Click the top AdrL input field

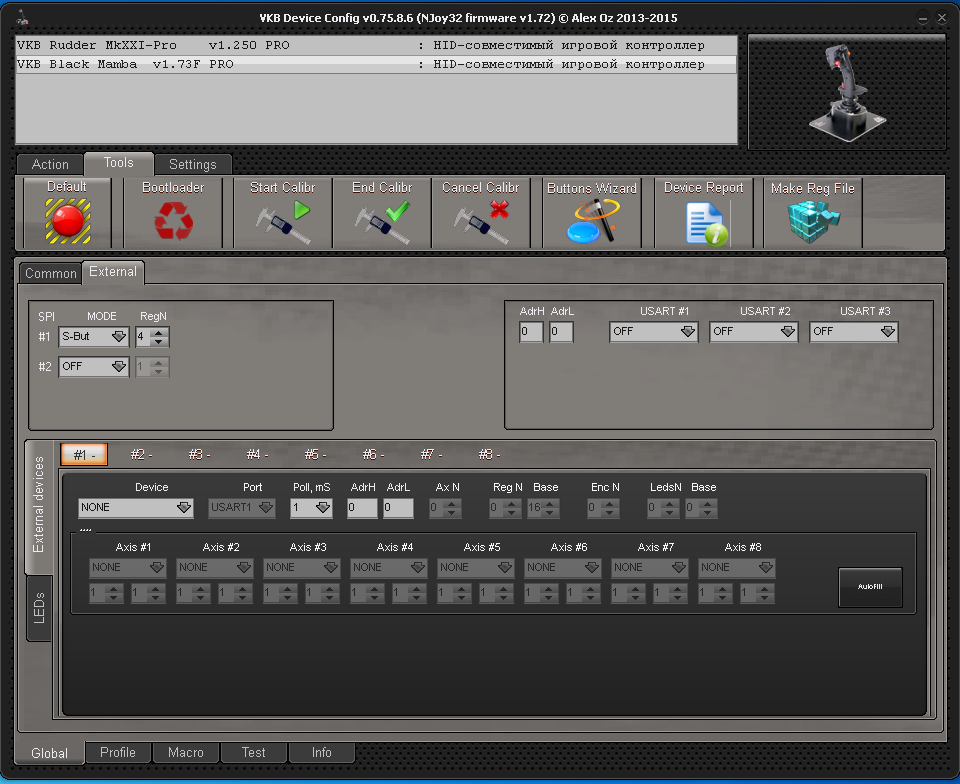coord(561,332)
